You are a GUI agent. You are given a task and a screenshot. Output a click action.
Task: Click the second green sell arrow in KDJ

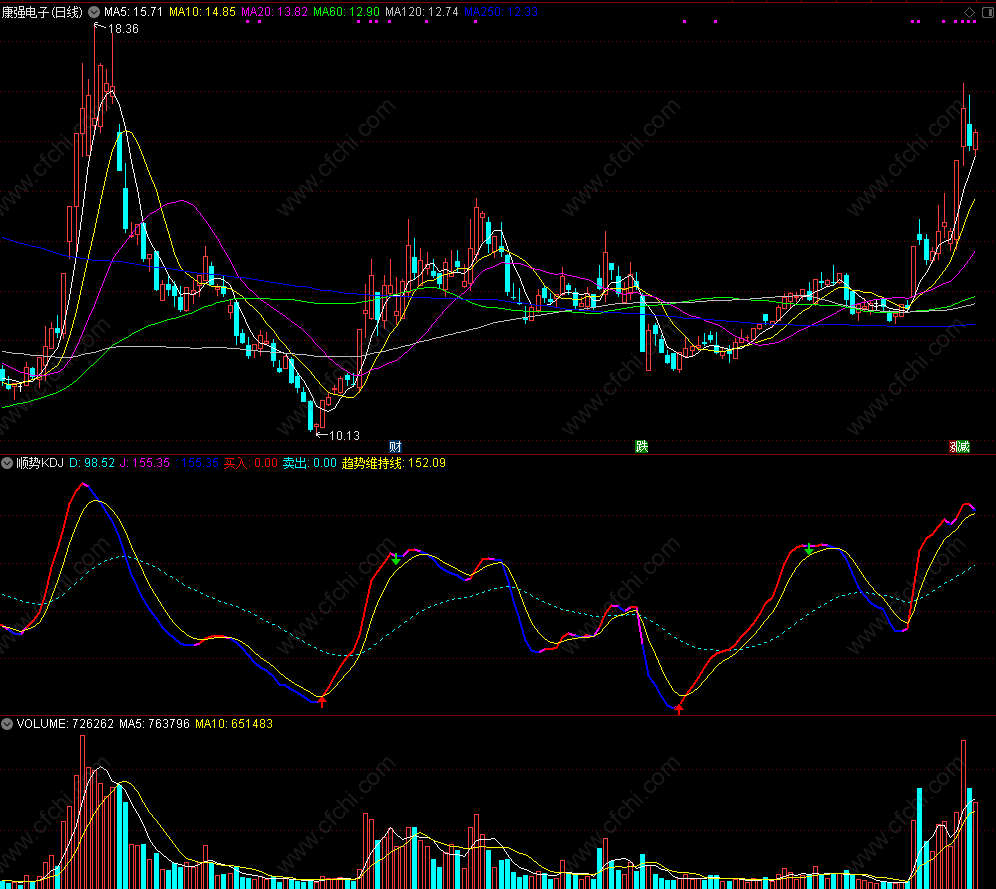(x=809, y=549)
